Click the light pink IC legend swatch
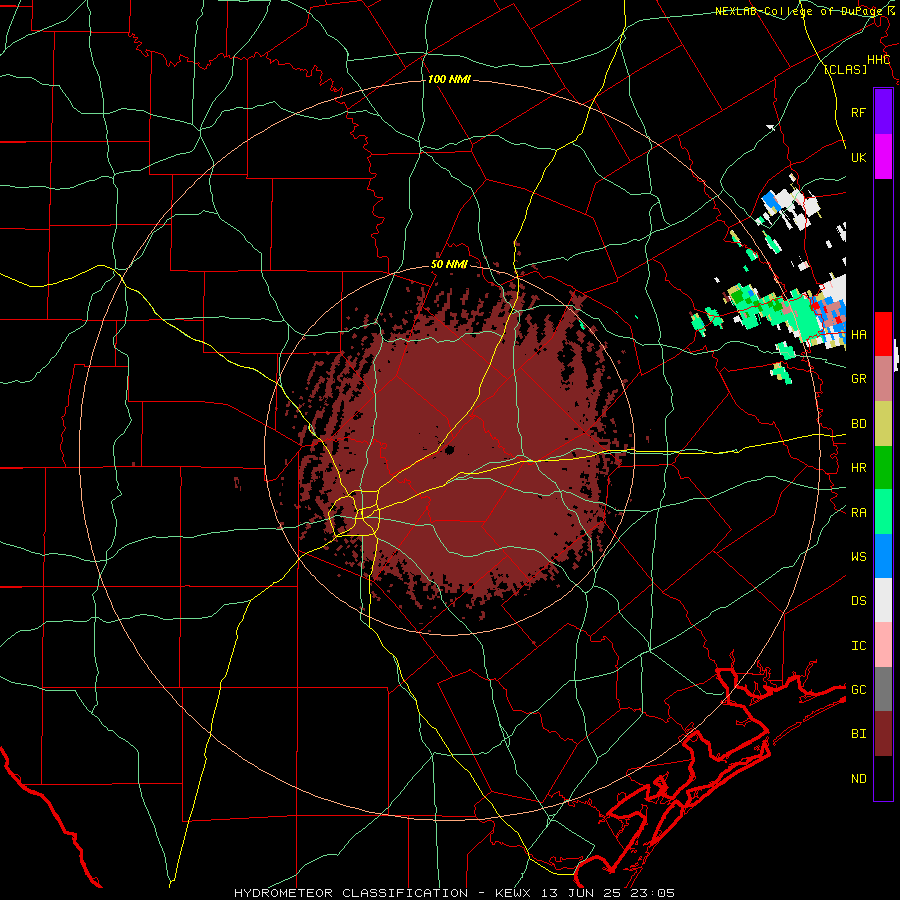The width and height of the screenshot is (900, 900). pyautogui.click(x=883, y=645)
